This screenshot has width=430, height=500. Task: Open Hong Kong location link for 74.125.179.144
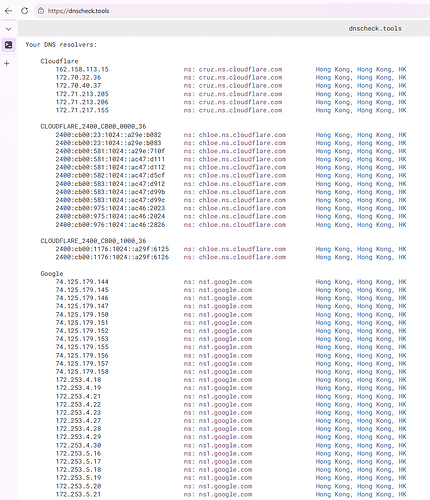coord(361,282)
